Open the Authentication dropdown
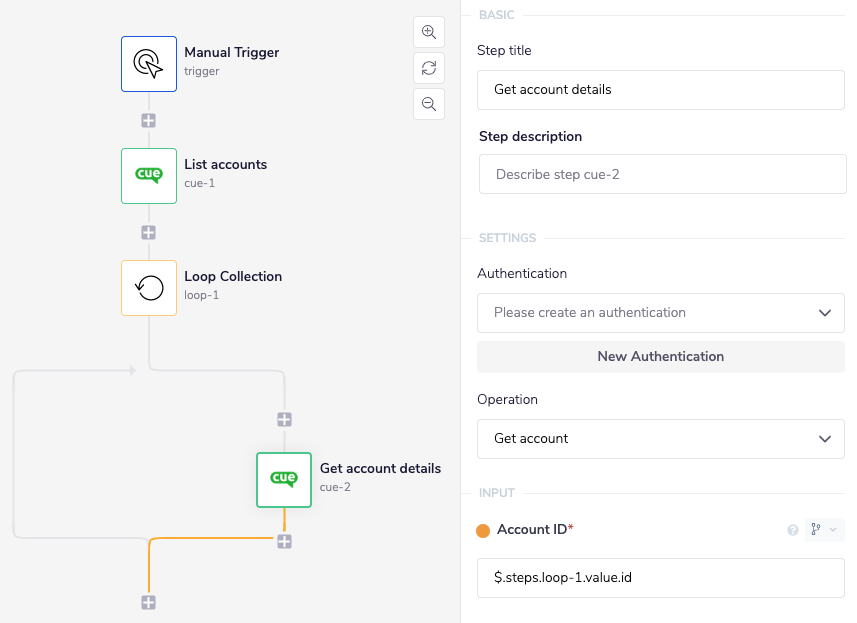The height and width of the screenshot is (623, 857). [660, 313]
